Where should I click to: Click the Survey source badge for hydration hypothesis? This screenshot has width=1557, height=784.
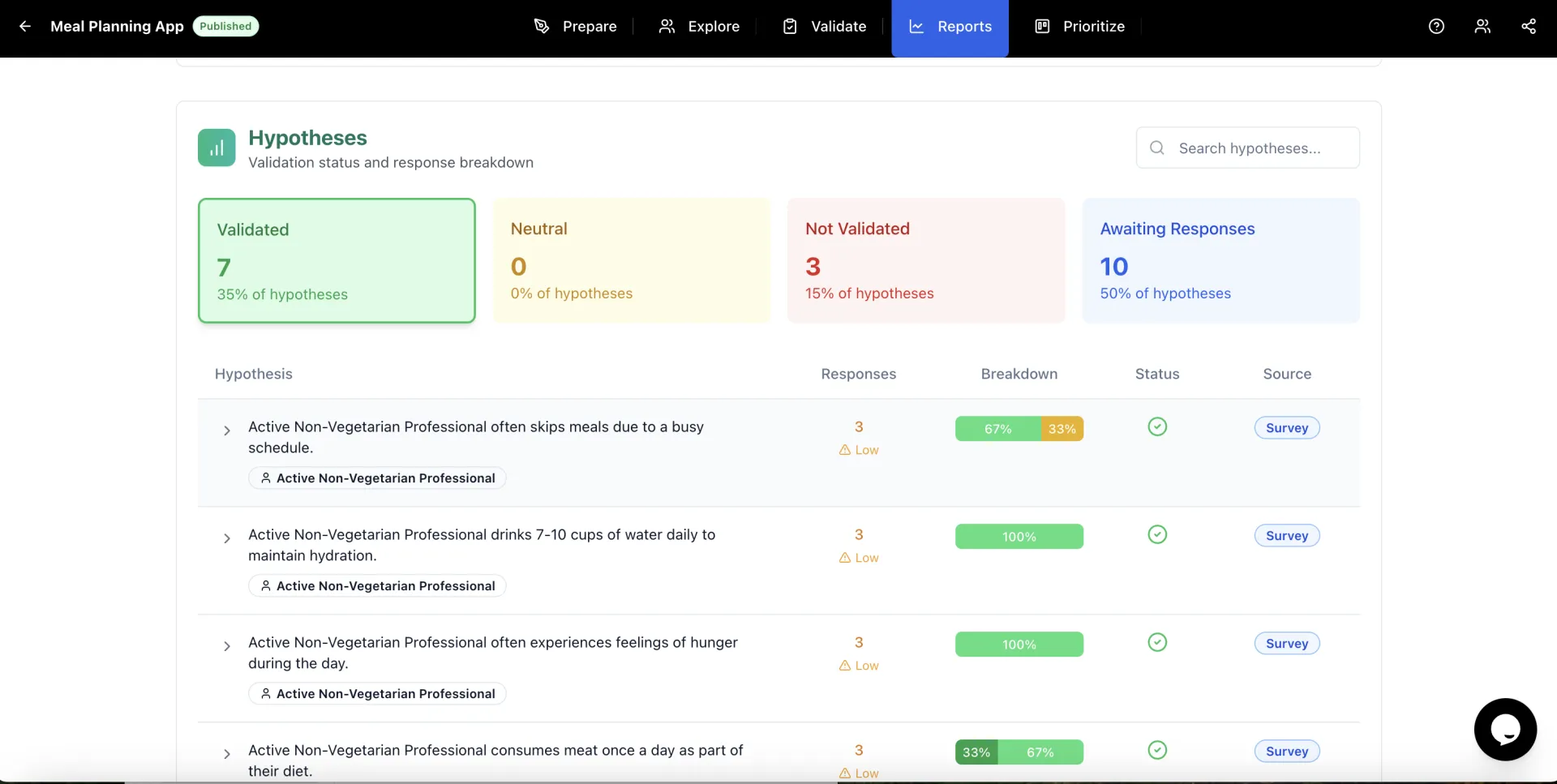[x=1287, y=536]
